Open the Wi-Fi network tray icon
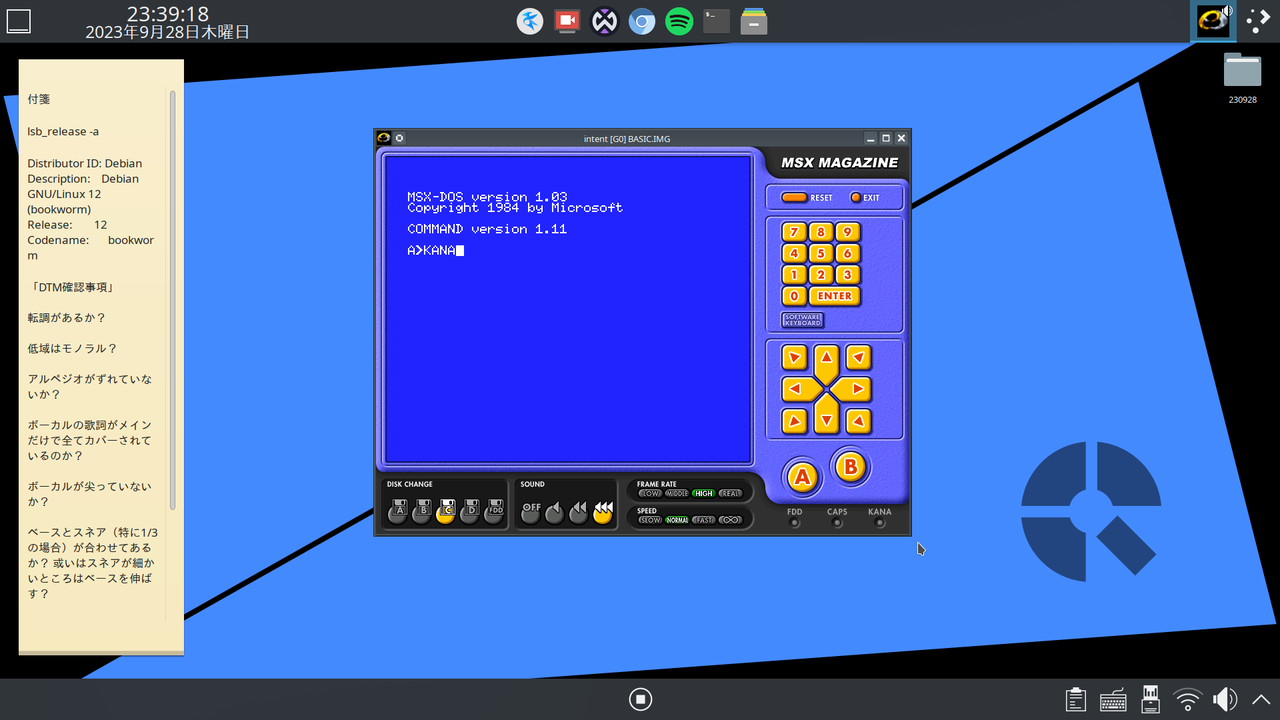This screenshot has height=720, width=1280. click(x=1188, y=699)
